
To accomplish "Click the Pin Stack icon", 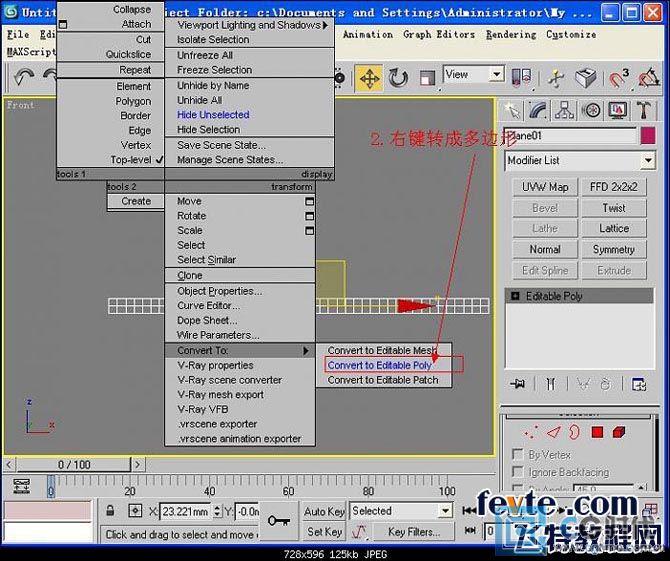I will click(517, 384).
